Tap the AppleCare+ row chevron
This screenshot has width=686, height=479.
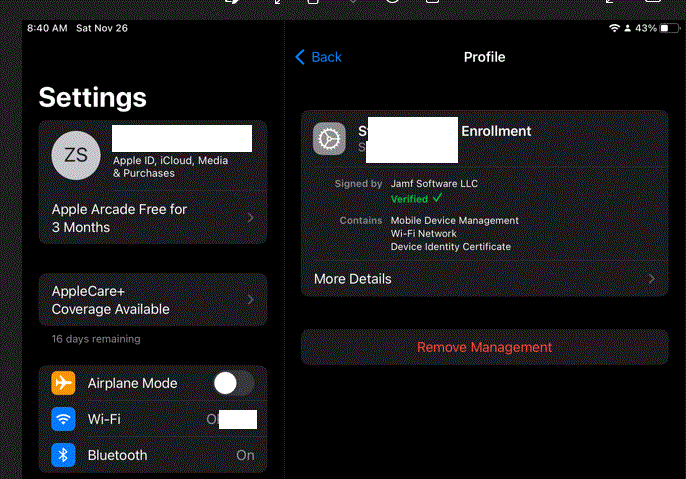pyautogui.click(x=251, y=300)
